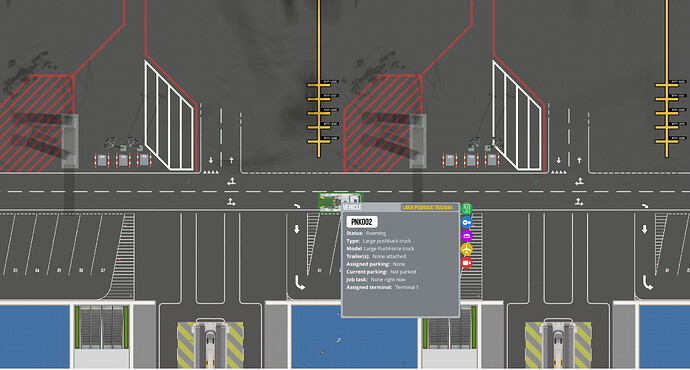The height and width of the screenshot is (370, 690).
Task: Click the Assigned parking: None entry
Action: (375, 264)
